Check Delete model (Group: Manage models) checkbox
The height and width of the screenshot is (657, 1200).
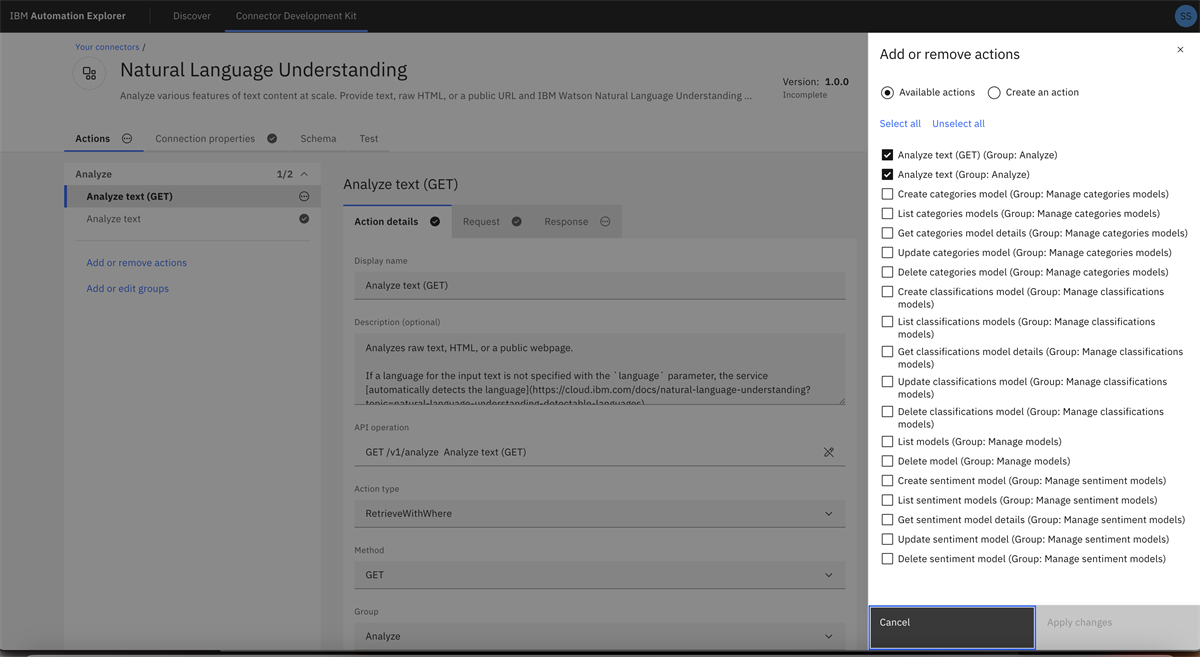[887, 461]
